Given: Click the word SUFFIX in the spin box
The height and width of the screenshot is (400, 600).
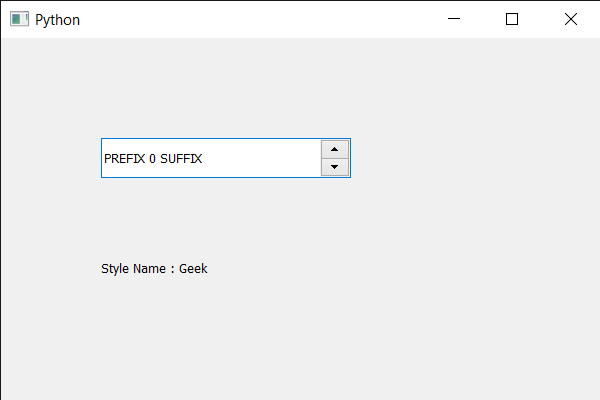Looking at the screenshot, I should point(181,158).
